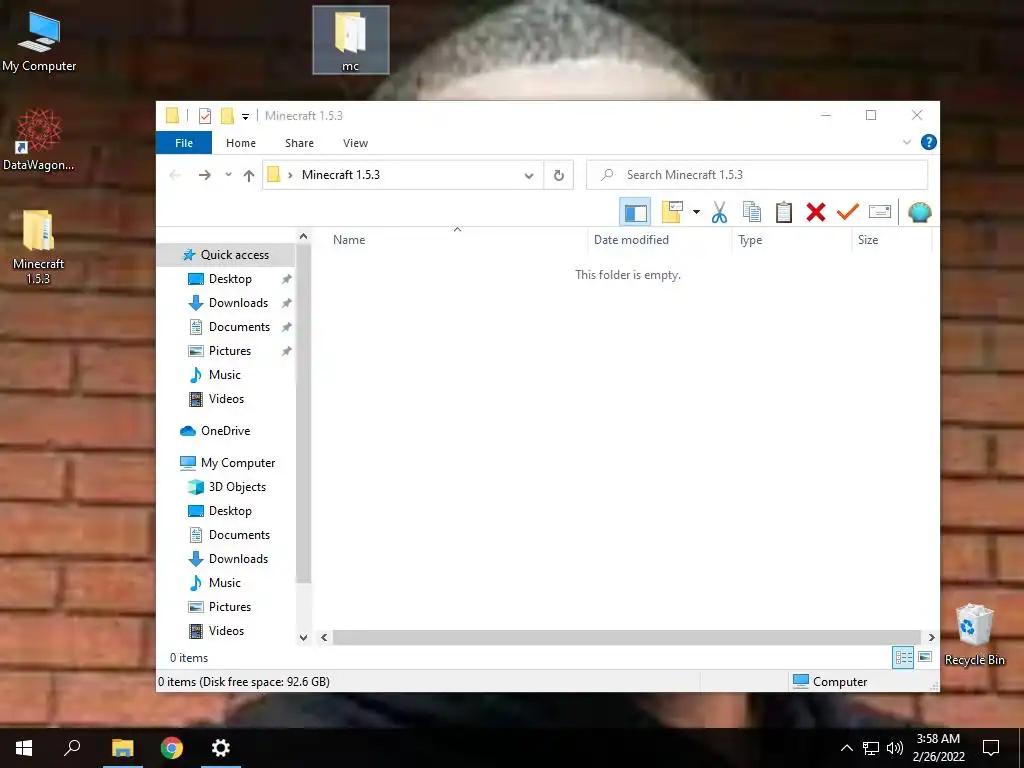1024x768 pixels.
Task: Expand the folder options dropdown arrow
Action: coord(696,212)
